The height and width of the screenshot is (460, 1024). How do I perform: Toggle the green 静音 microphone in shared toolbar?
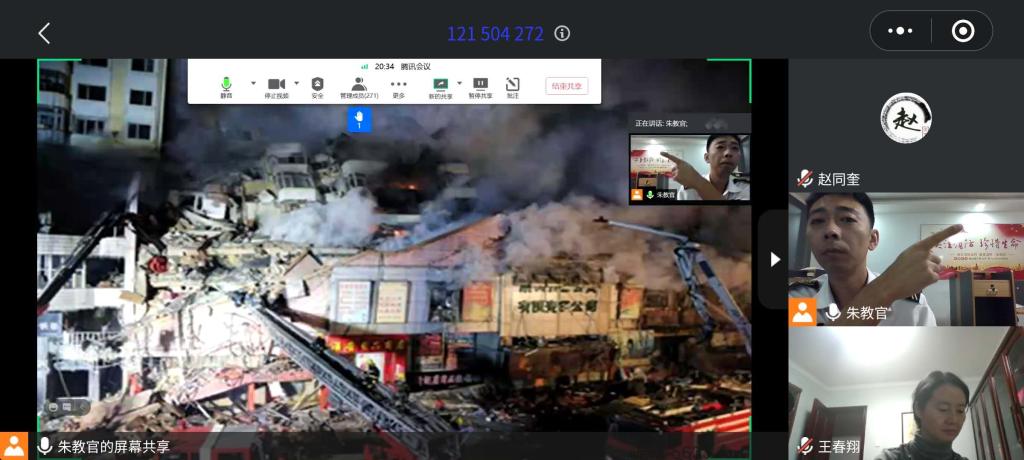point(226,88)
